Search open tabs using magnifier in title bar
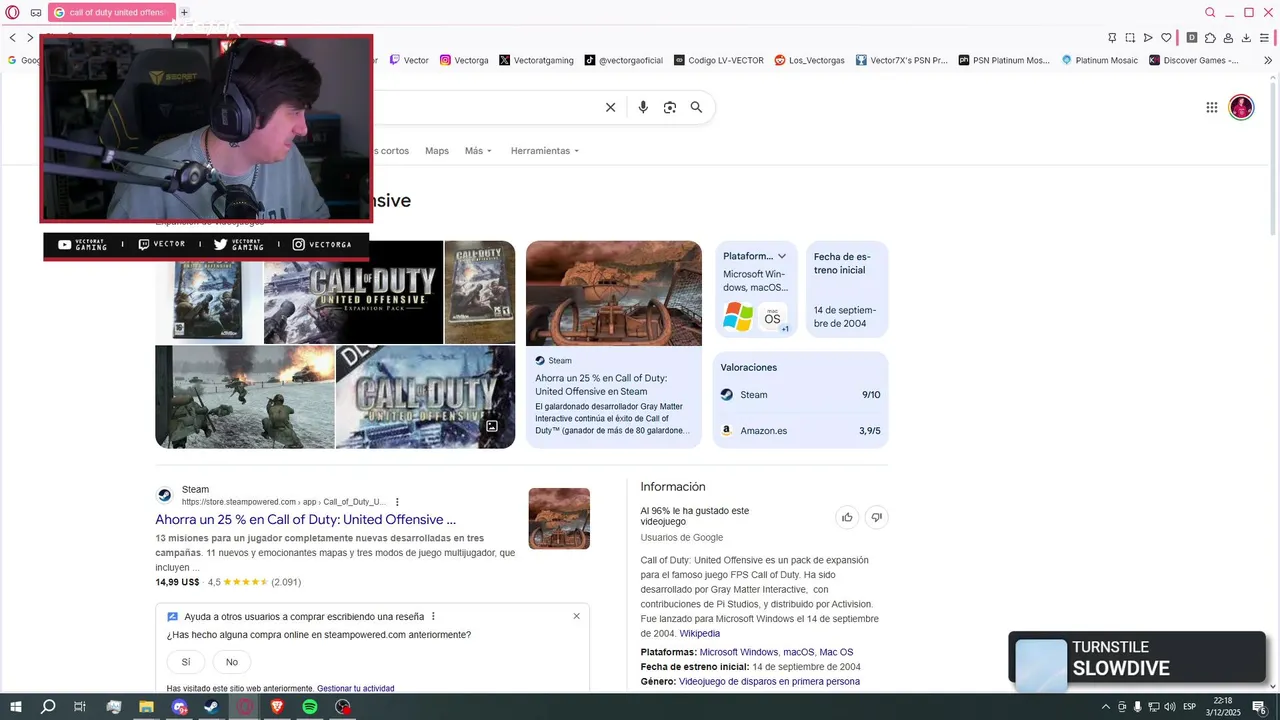The height and width of the screenshot is (720, 1280). click(1210, 13)
